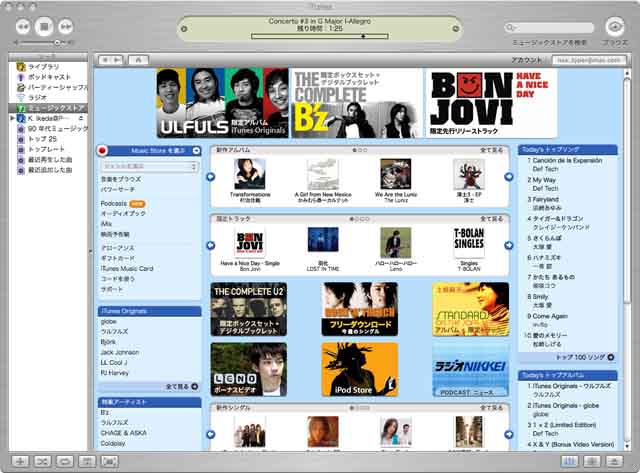Image resolution: width=640 pixels, height=473 pixels.
Task: Open the Top Rated smart playlist
Action: click(x=48, y=149)
